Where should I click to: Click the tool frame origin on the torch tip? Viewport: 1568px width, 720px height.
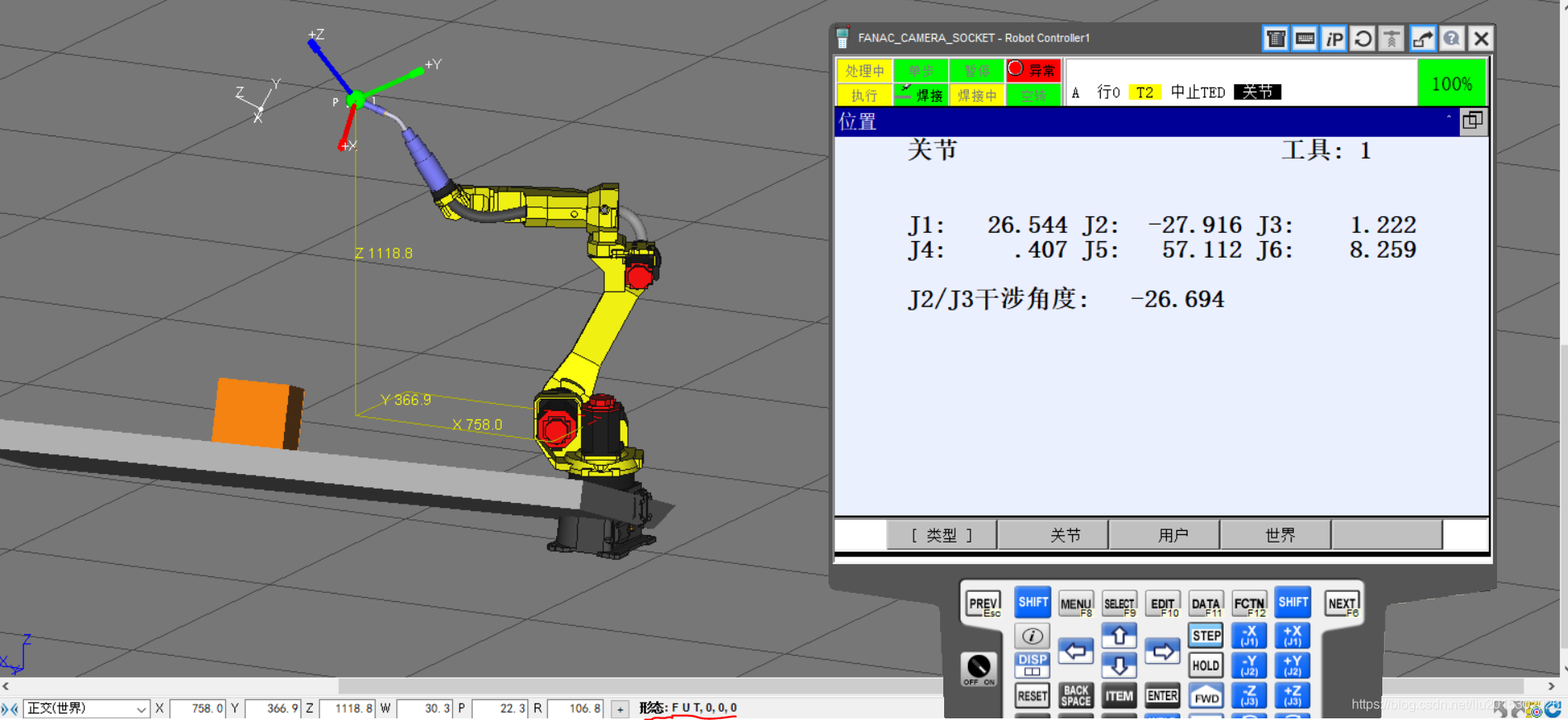356,99
